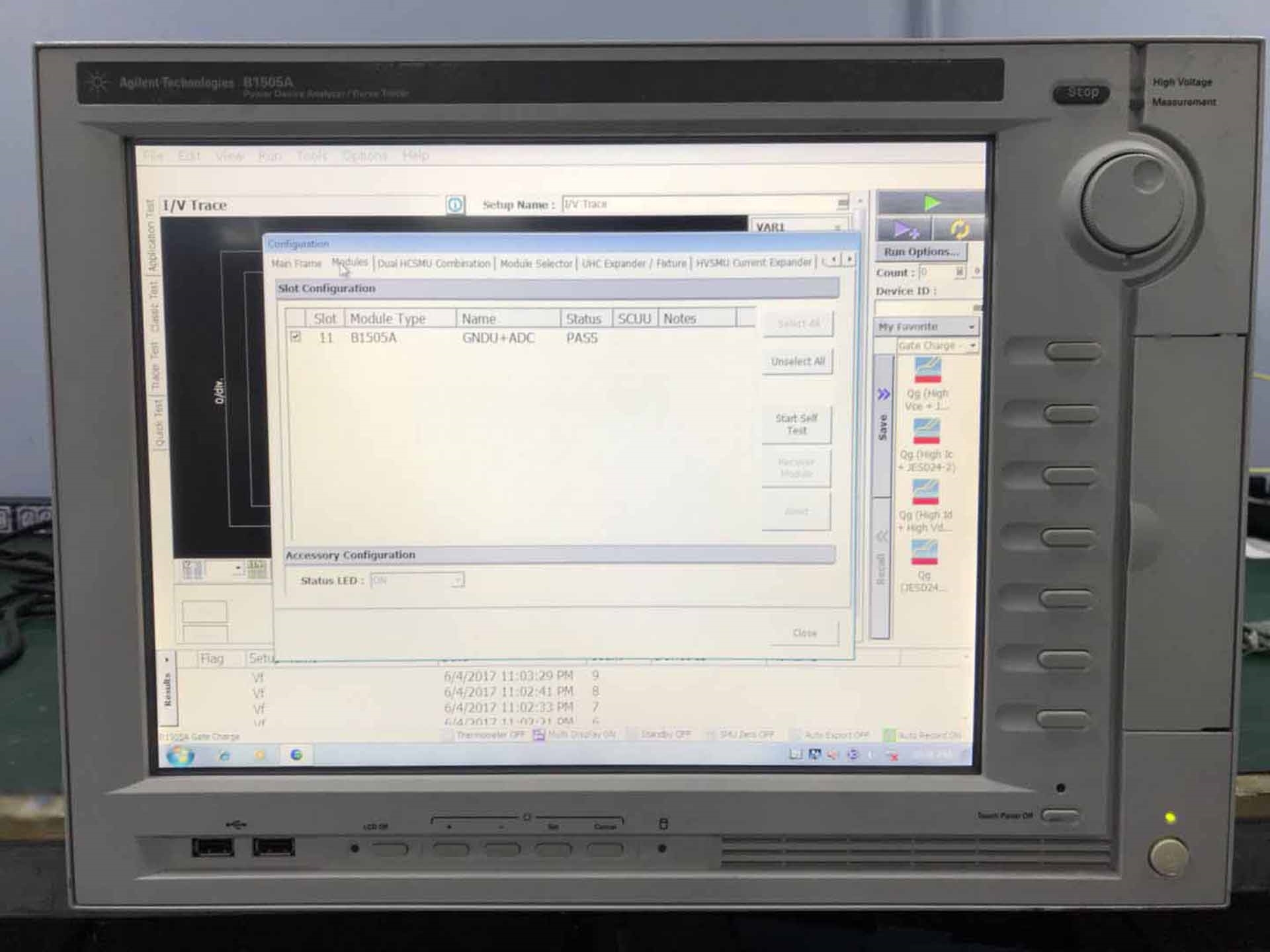The height and width of the screenshot is (952, 1270).
Task: Open the Windows Start menu orb
Action: coord(180,754)
